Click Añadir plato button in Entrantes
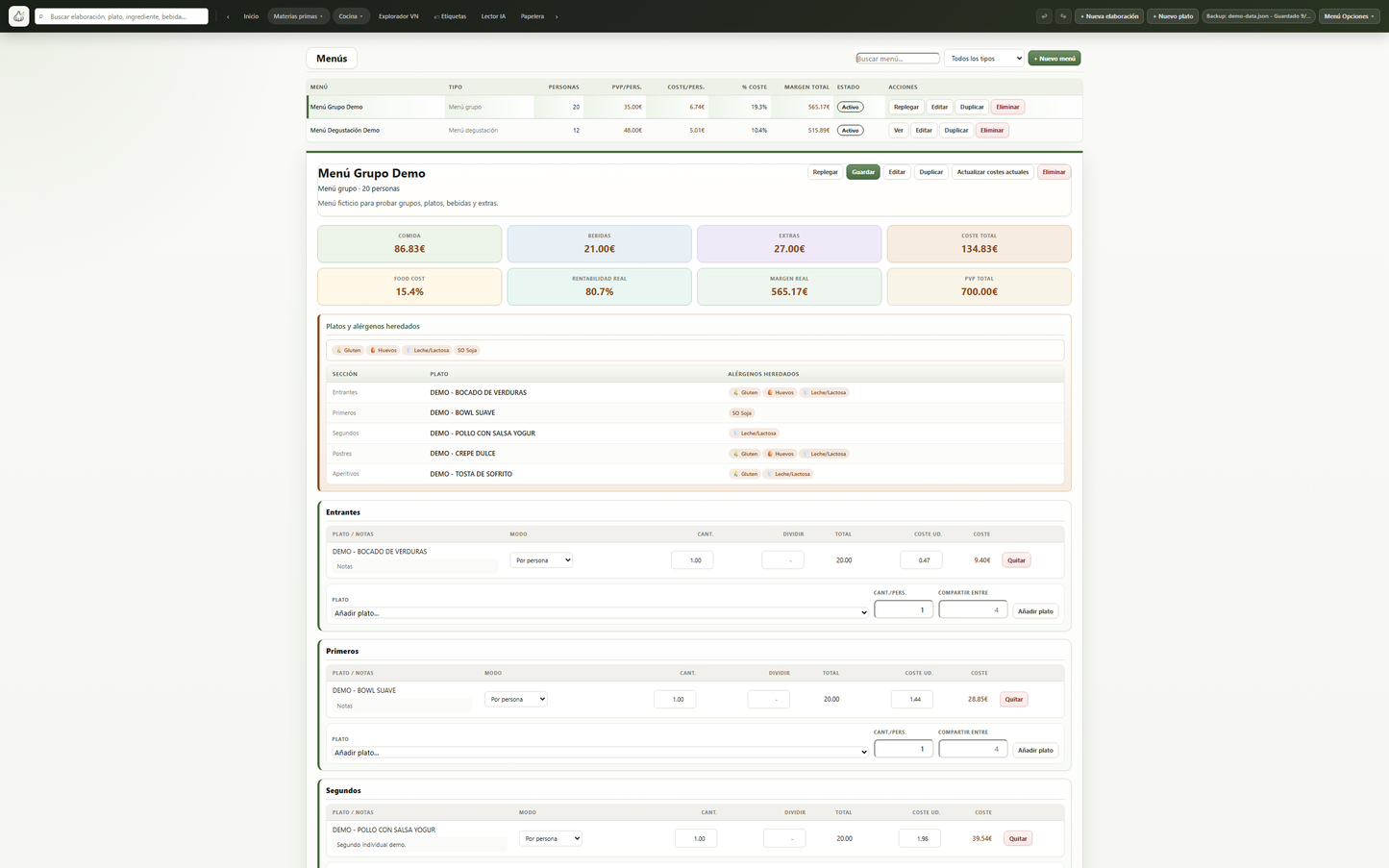This screenshot has height=868, width=1389. [x=1035, y=611]
